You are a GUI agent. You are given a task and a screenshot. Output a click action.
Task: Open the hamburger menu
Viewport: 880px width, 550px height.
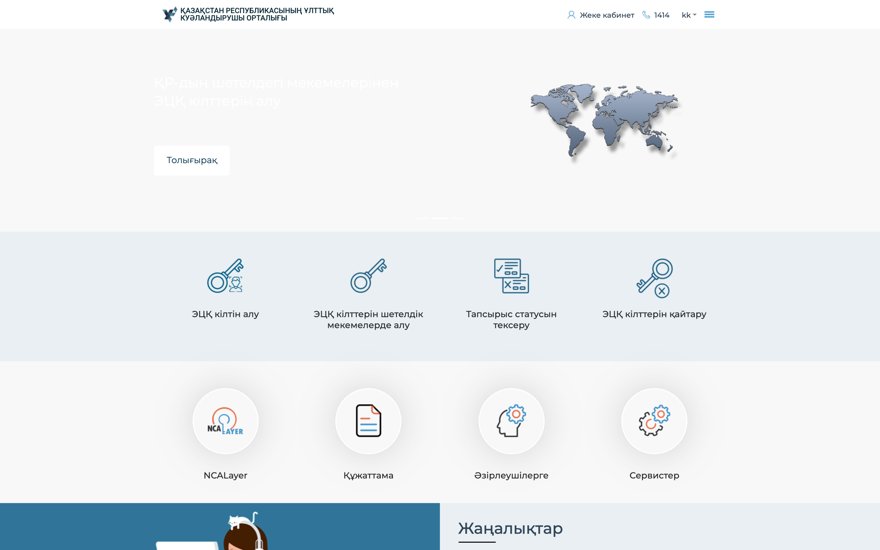tap(709, 15)
